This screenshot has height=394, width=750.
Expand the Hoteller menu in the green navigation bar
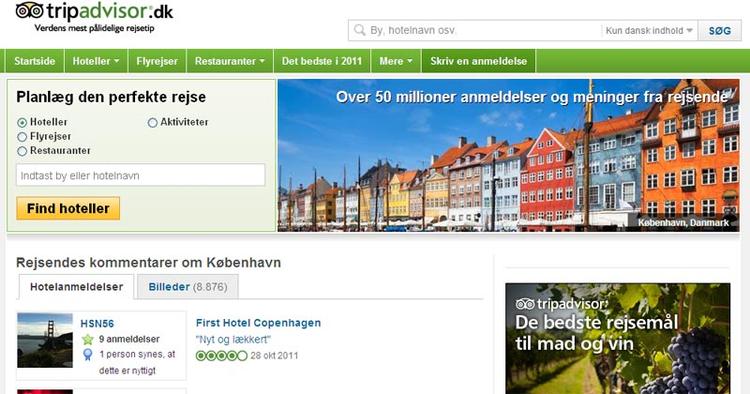point(96,61)
